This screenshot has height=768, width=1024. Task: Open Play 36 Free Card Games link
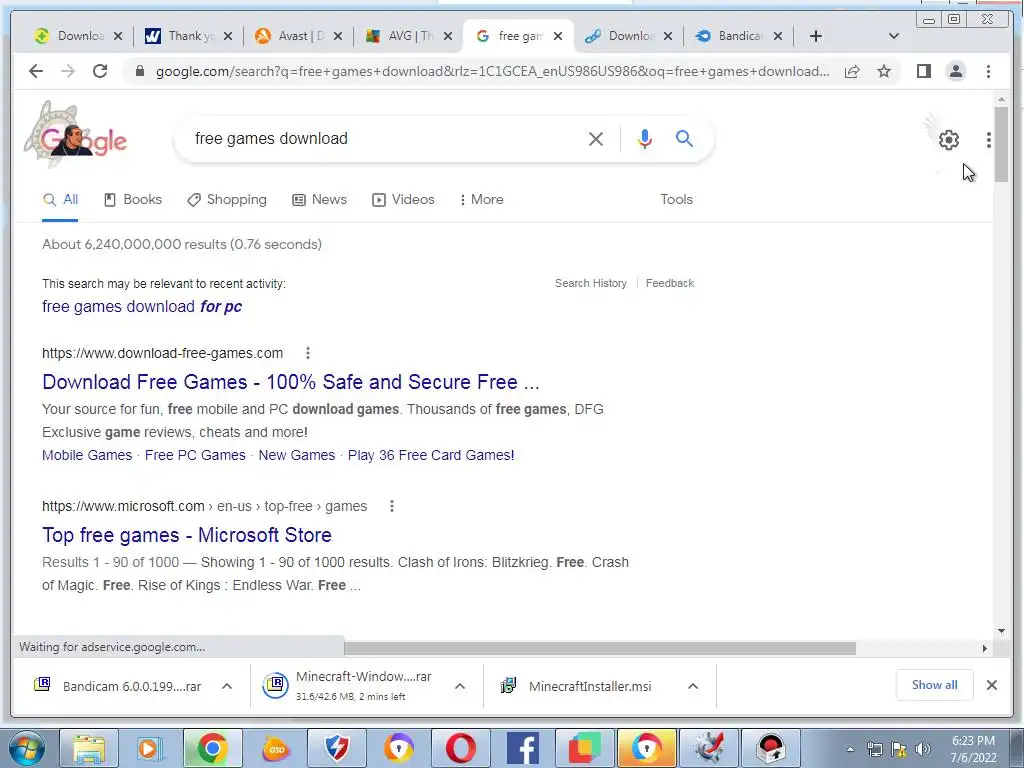pos(431,455)
